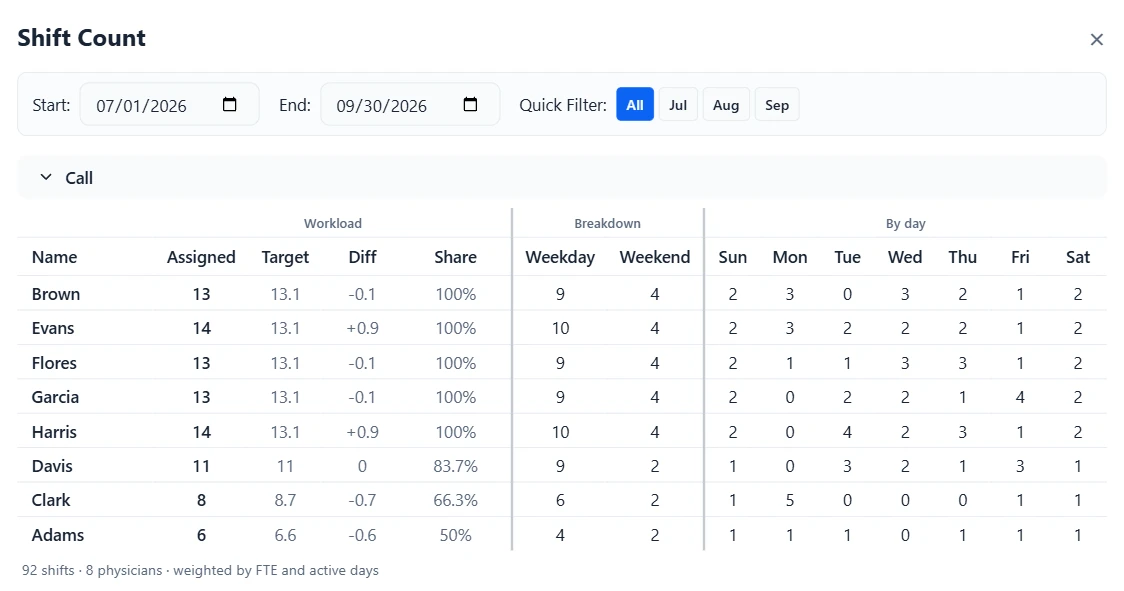Click the Thu column header

coord(963,257)
